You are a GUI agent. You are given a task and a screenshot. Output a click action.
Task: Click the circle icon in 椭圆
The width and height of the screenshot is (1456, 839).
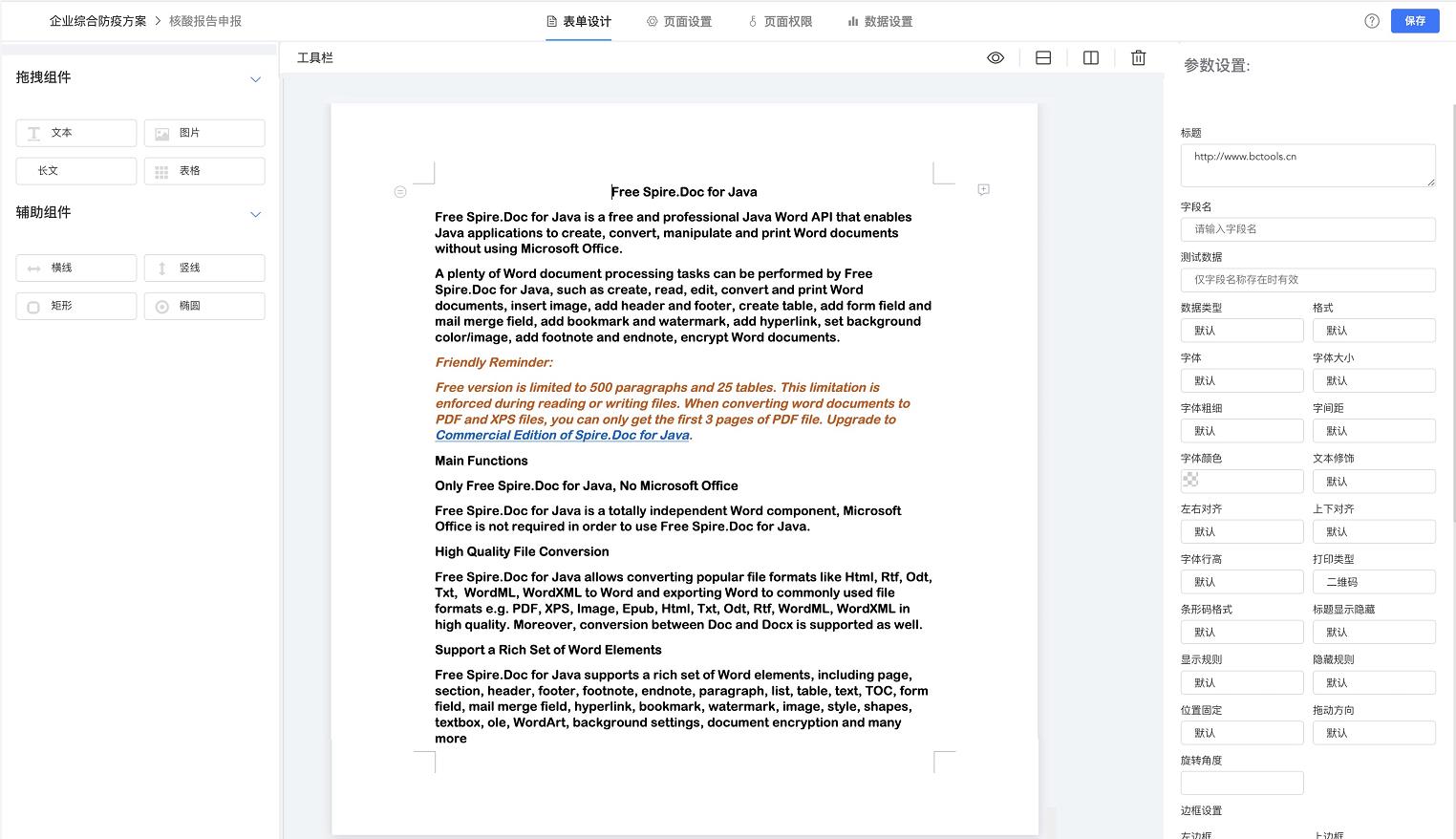(x=162, y=307)
